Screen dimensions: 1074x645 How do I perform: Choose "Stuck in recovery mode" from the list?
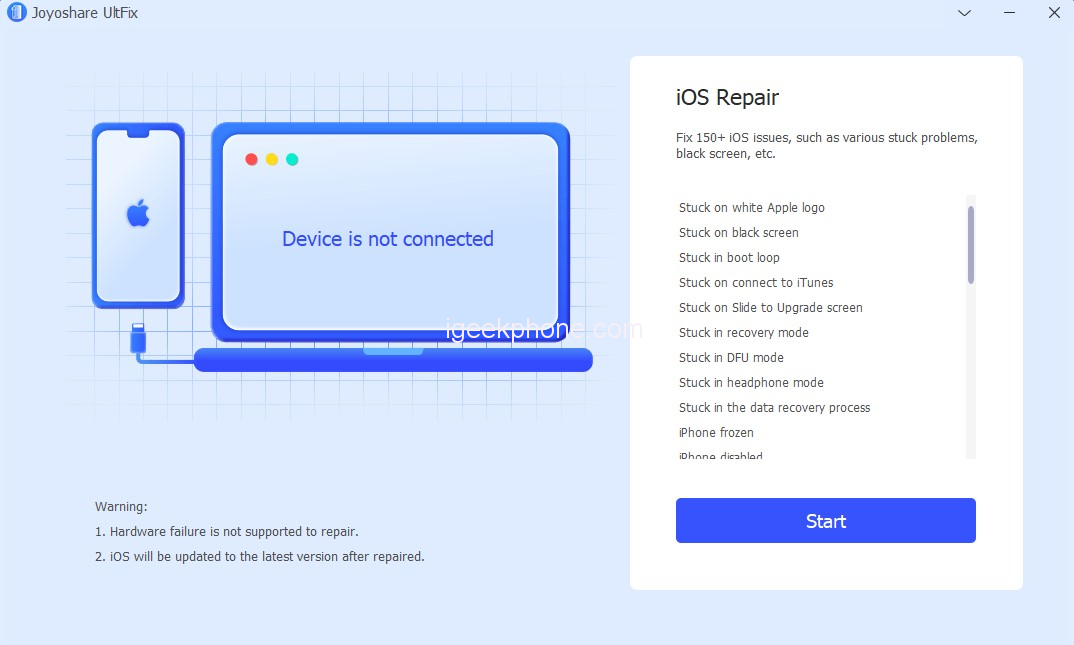(x=744, y=333)
